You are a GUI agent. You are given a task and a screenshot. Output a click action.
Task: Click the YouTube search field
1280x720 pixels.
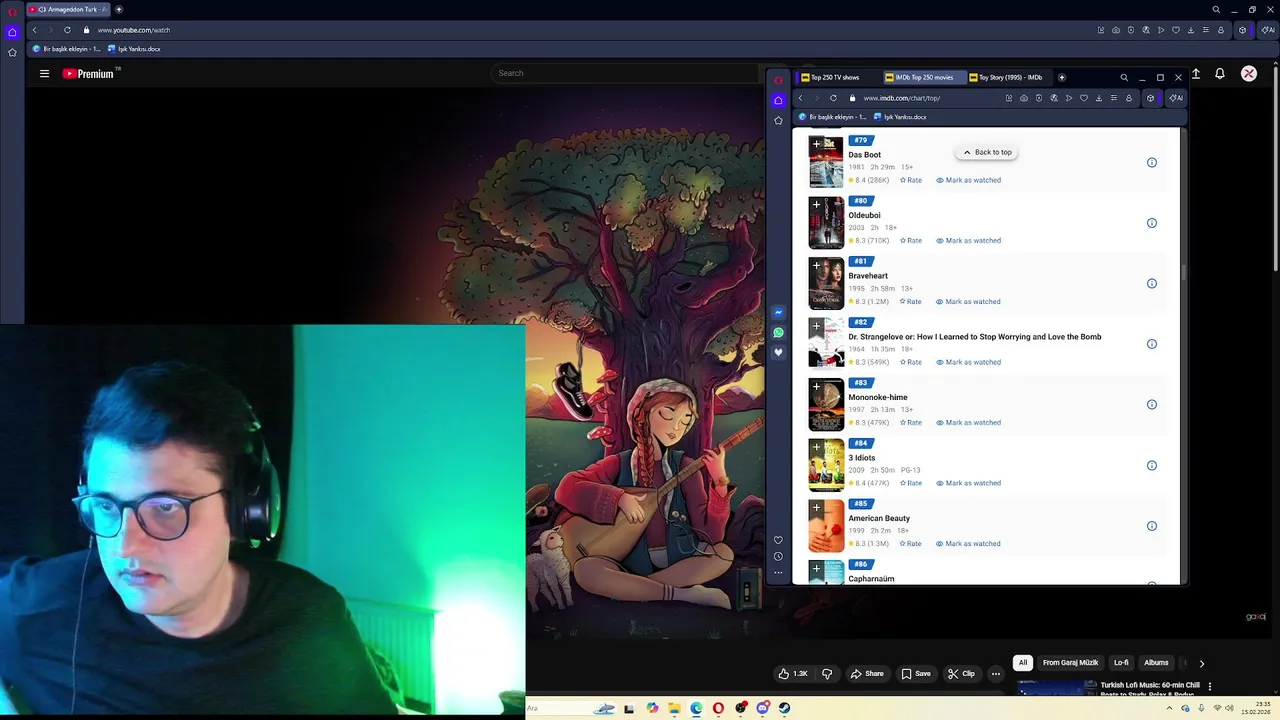click(625, 73)
